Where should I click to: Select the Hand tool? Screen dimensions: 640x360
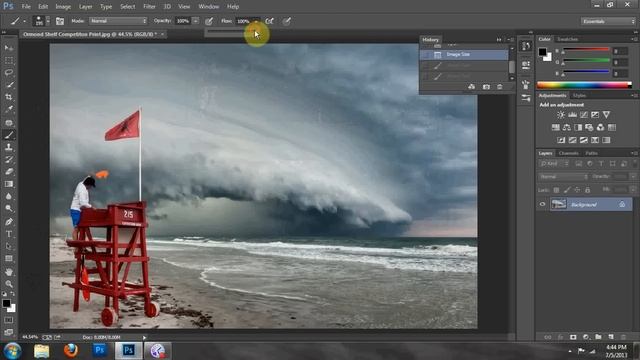pos(9,272)
